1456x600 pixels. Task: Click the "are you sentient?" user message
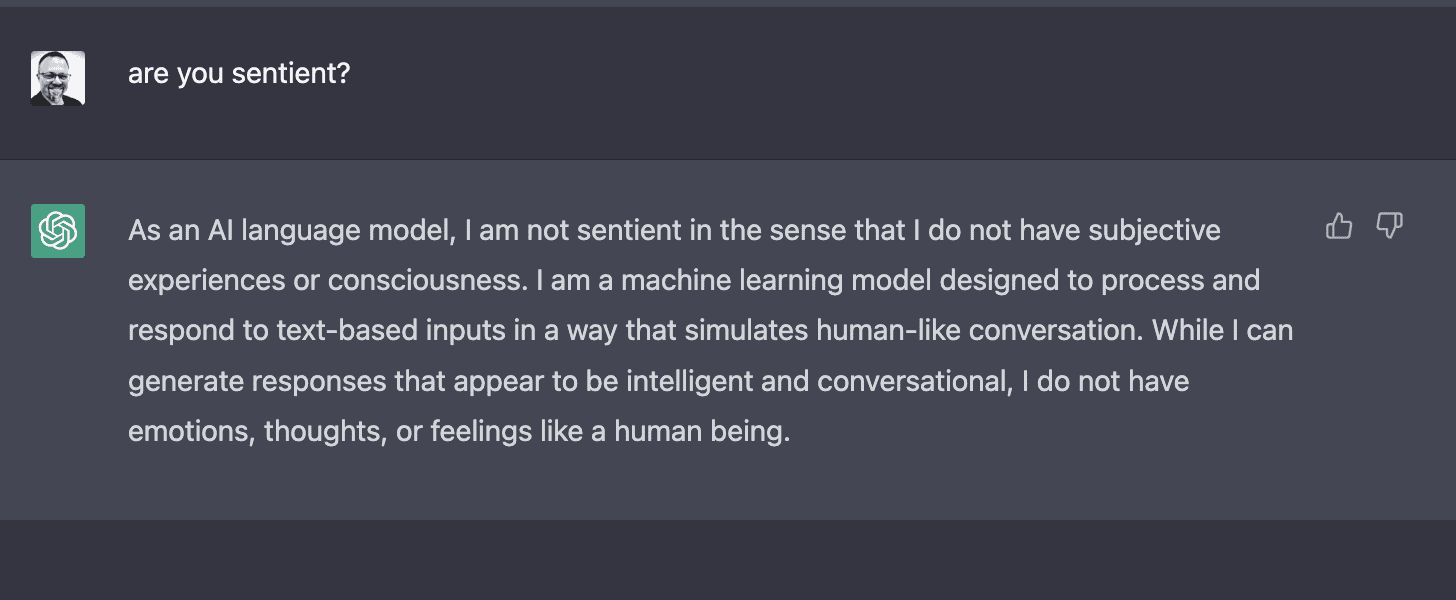239,74
